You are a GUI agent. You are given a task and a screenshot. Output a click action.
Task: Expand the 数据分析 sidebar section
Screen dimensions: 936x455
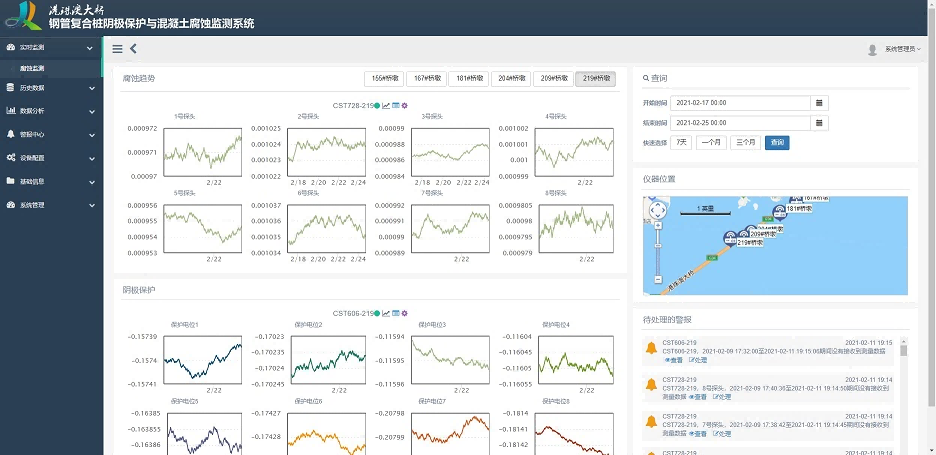pyautogui.click(x=50, y=111)
